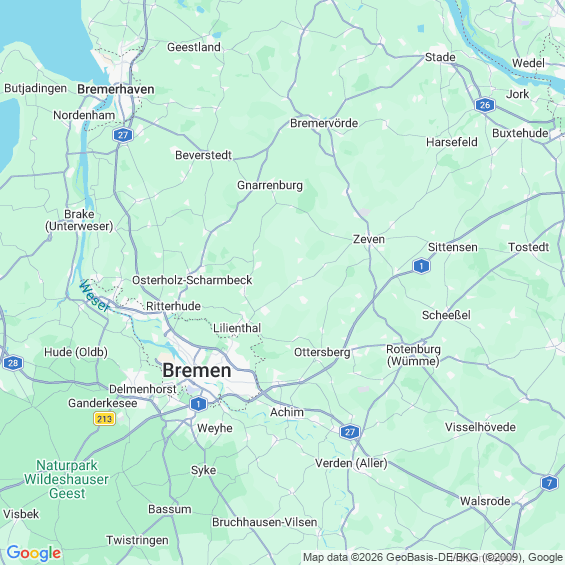The width and height of the screenshot is (565, 565).
Task: Click the A27 shield near Verden
Action: click(350, 432)
